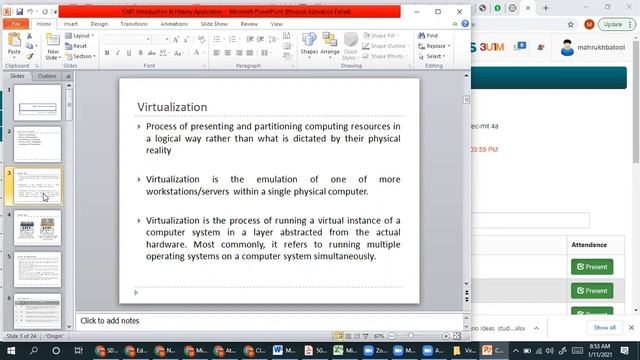The width and height of the screenshot is (640, 360).
Task: Click Update button in browser
Action: (617, 24)
